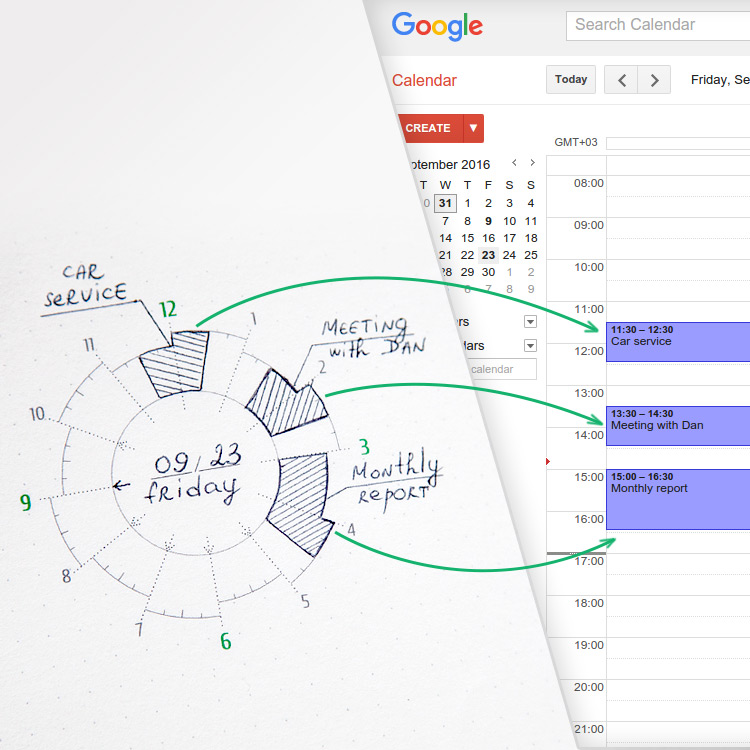Viewport: 750px width, 750px height.
Task: Go to the next day
Action: click(x=654, y=80)
